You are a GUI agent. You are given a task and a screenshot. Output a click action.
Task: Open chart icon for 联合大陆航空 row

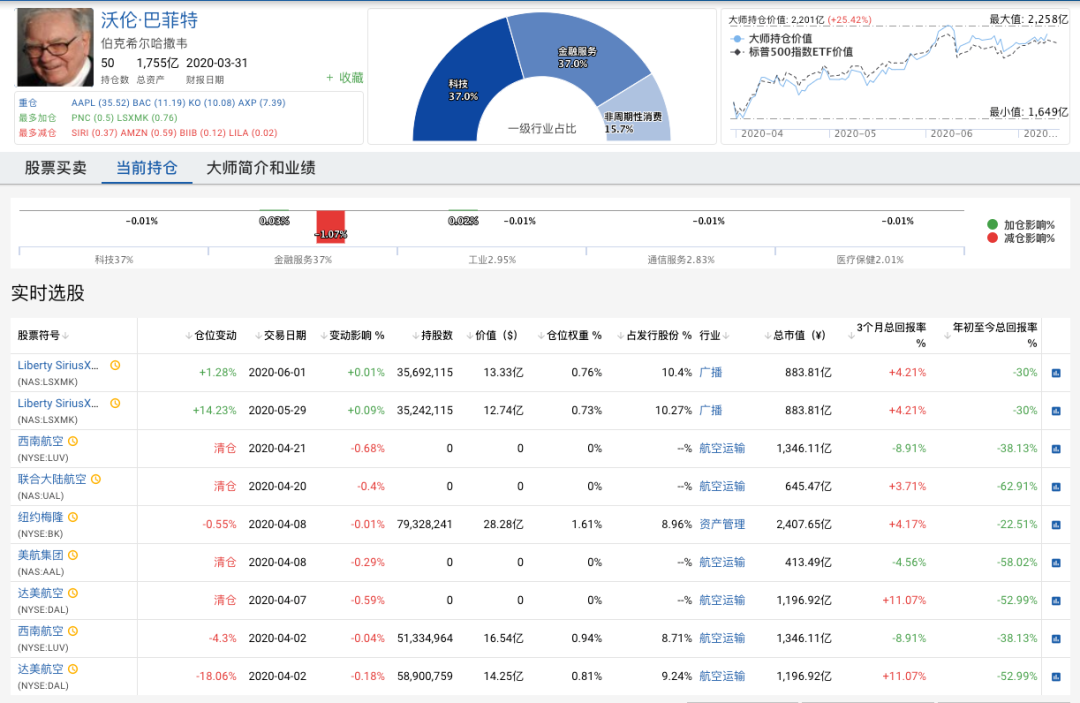point(1056,487)
